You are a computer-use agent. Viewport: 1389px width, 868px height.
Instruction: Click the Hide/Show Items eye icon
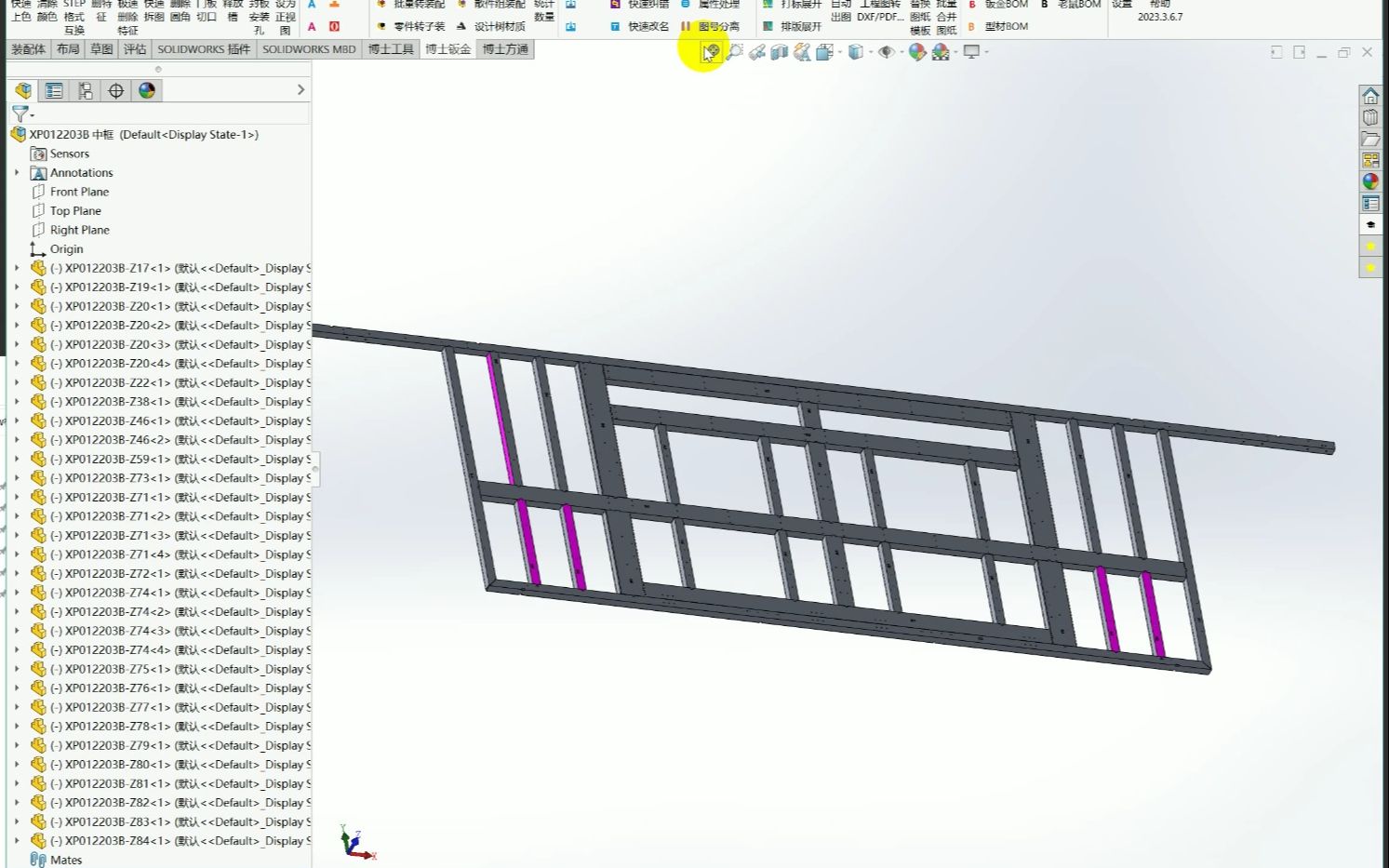[x=886, y=53]
